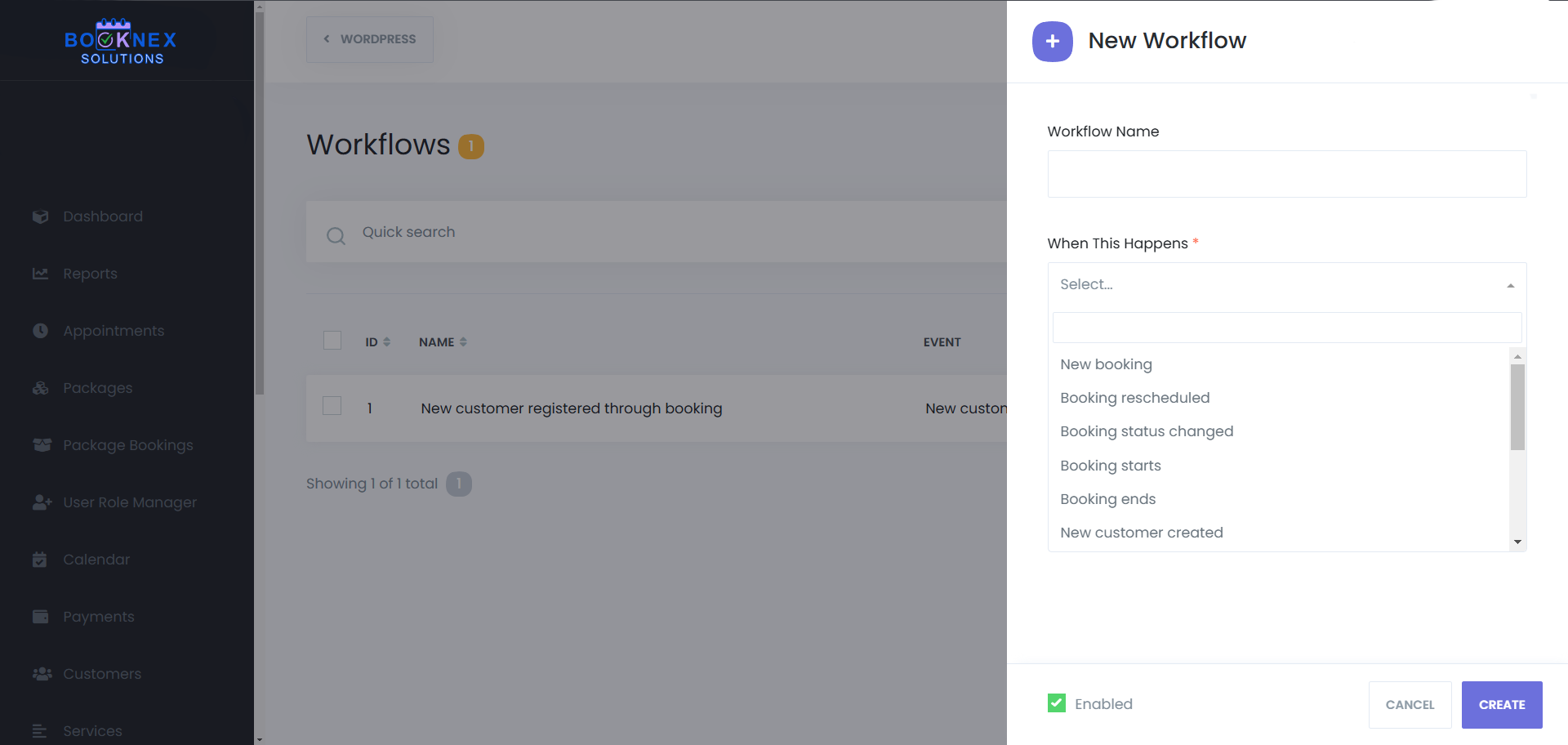
Task: Cancel the new workflow form
Action: pyautogui.click(x=1410, y=705)
